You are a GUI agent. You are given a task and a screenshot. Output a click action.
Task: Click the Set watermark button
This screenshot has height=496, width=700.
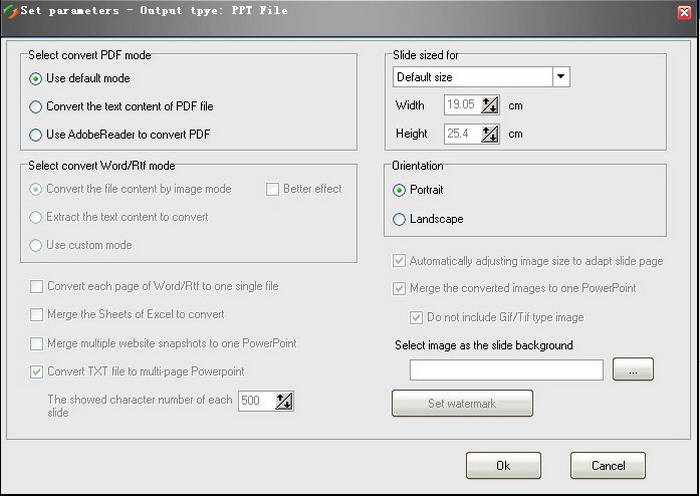(462, 403)
